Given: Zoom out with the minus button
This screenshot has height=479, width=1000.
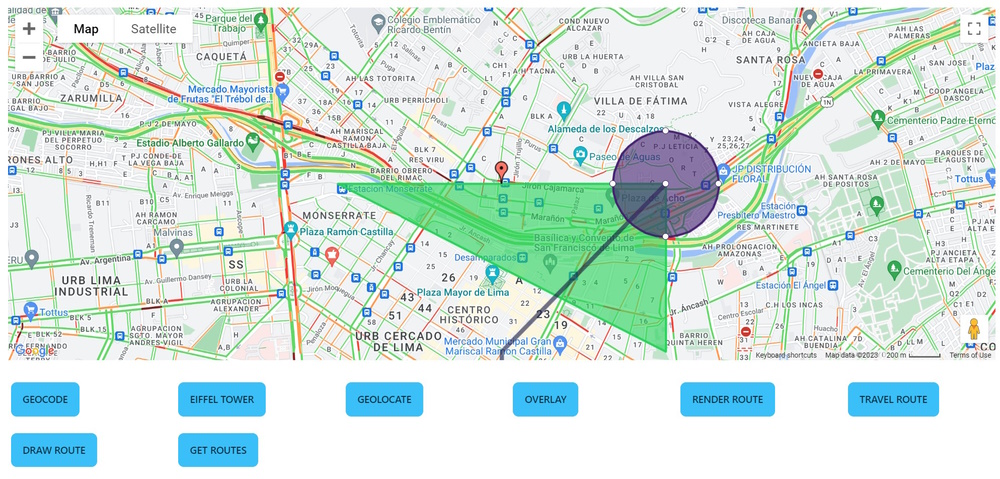Looking at the screenshot, I should [29, 57].
